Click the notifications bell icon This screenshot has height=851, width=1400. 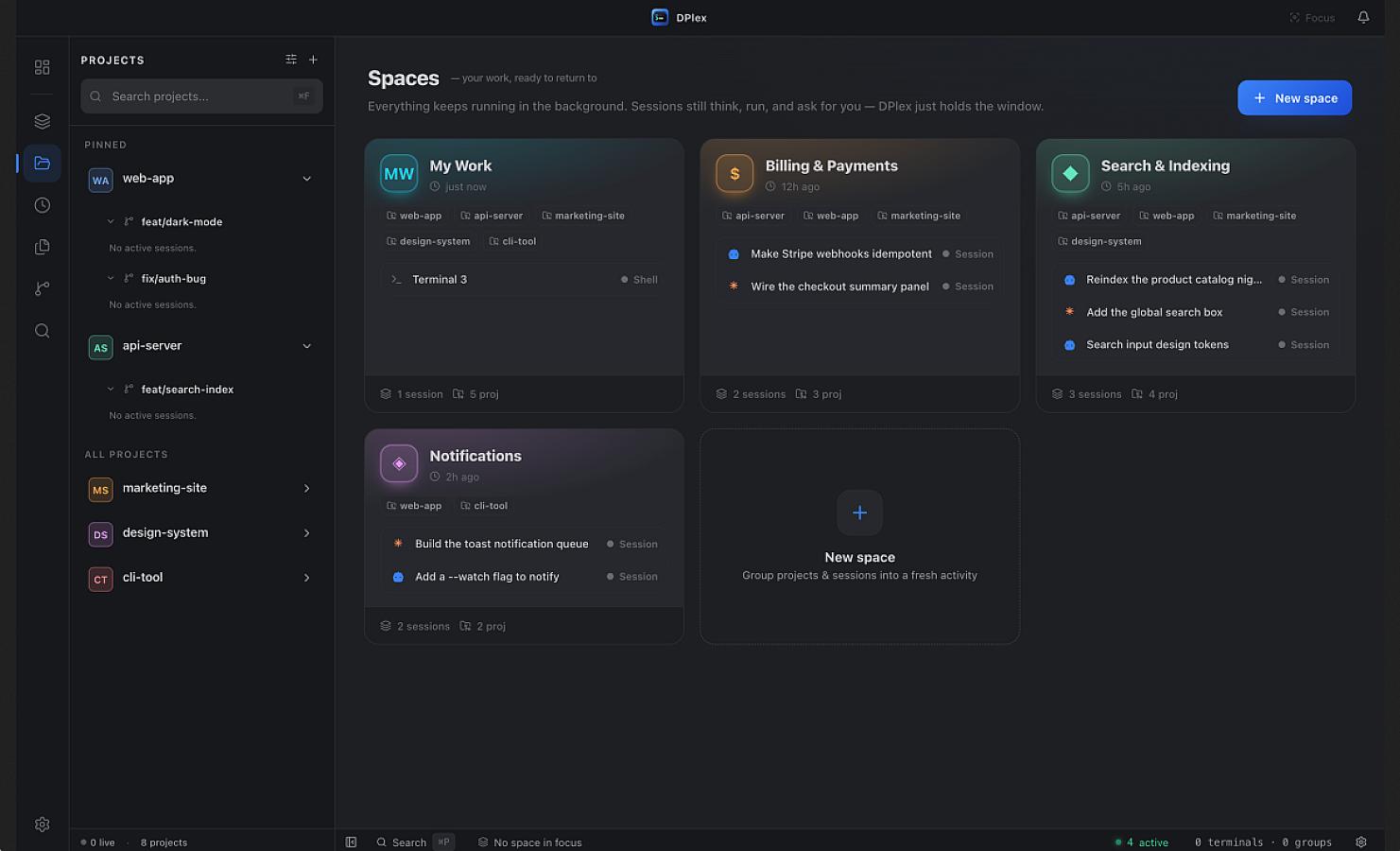pos(1363,17)
